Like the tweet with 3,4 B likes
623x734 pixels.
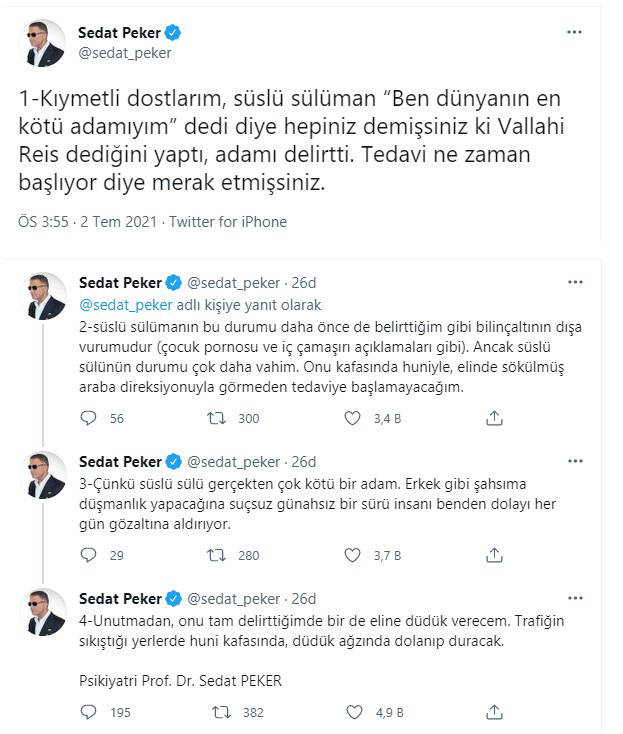pos(352,419)
